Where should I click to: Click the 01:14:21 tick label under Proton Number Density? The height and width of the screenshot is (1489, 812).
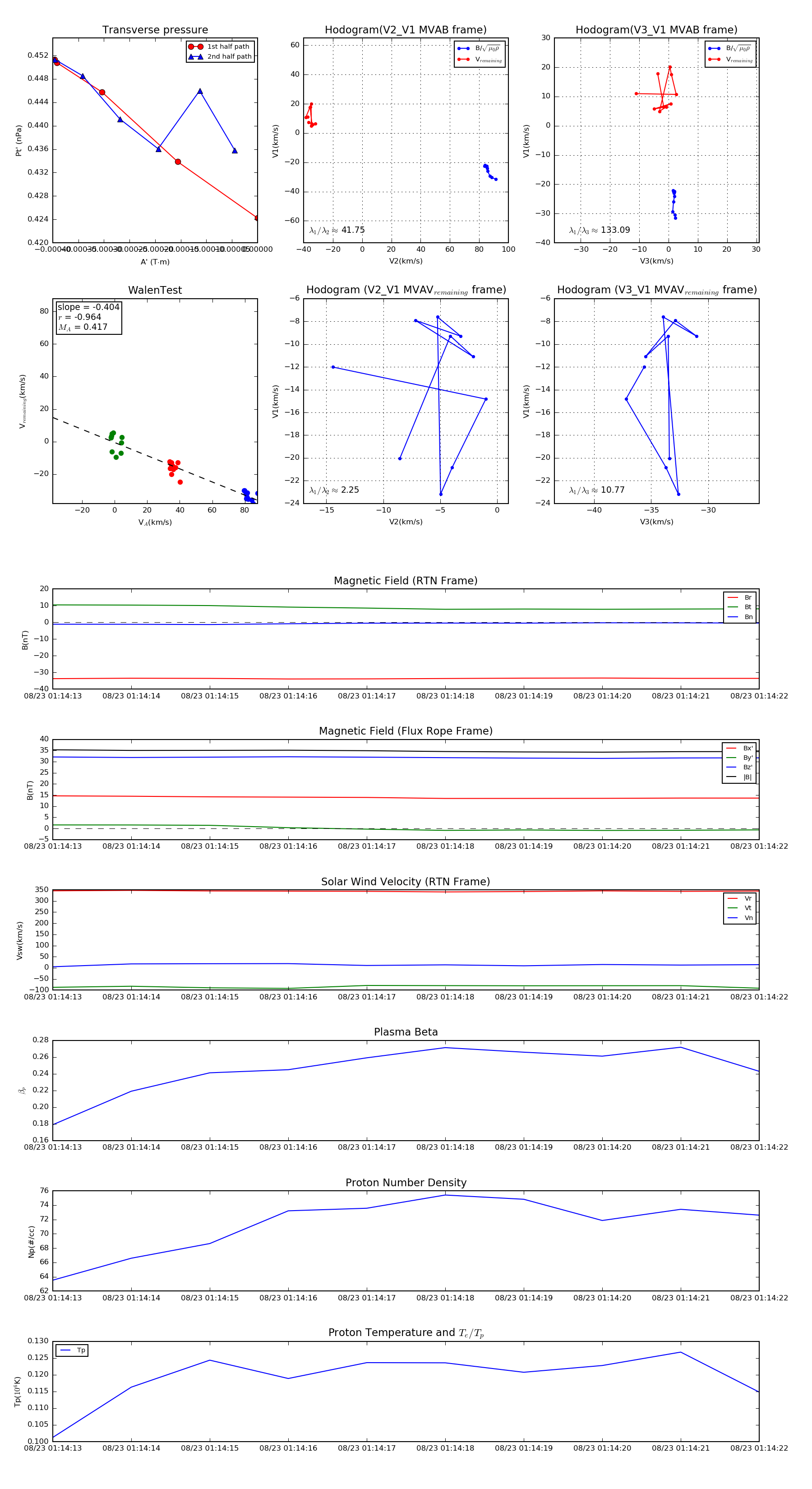click(x=681, y=1298)
